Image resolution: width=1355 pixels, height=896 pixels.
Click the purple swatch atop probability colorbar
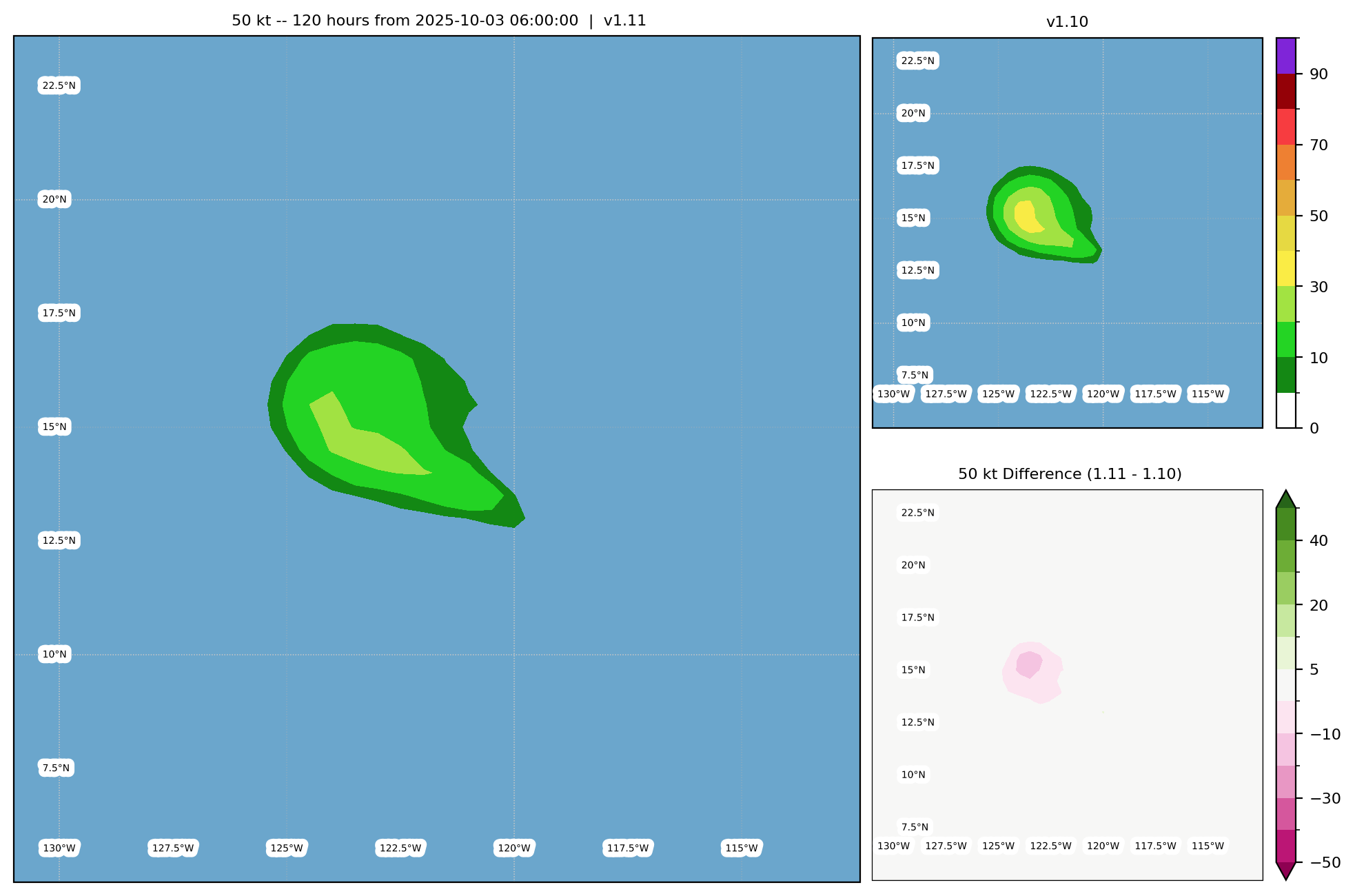[x=1285, y=55]
